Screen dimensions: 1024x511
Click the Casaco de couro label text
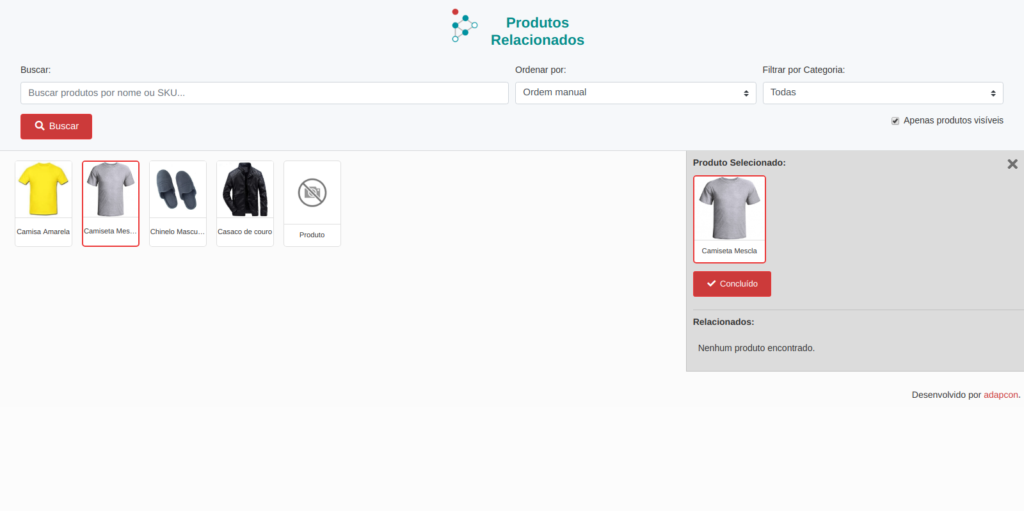tap(245, 231)
